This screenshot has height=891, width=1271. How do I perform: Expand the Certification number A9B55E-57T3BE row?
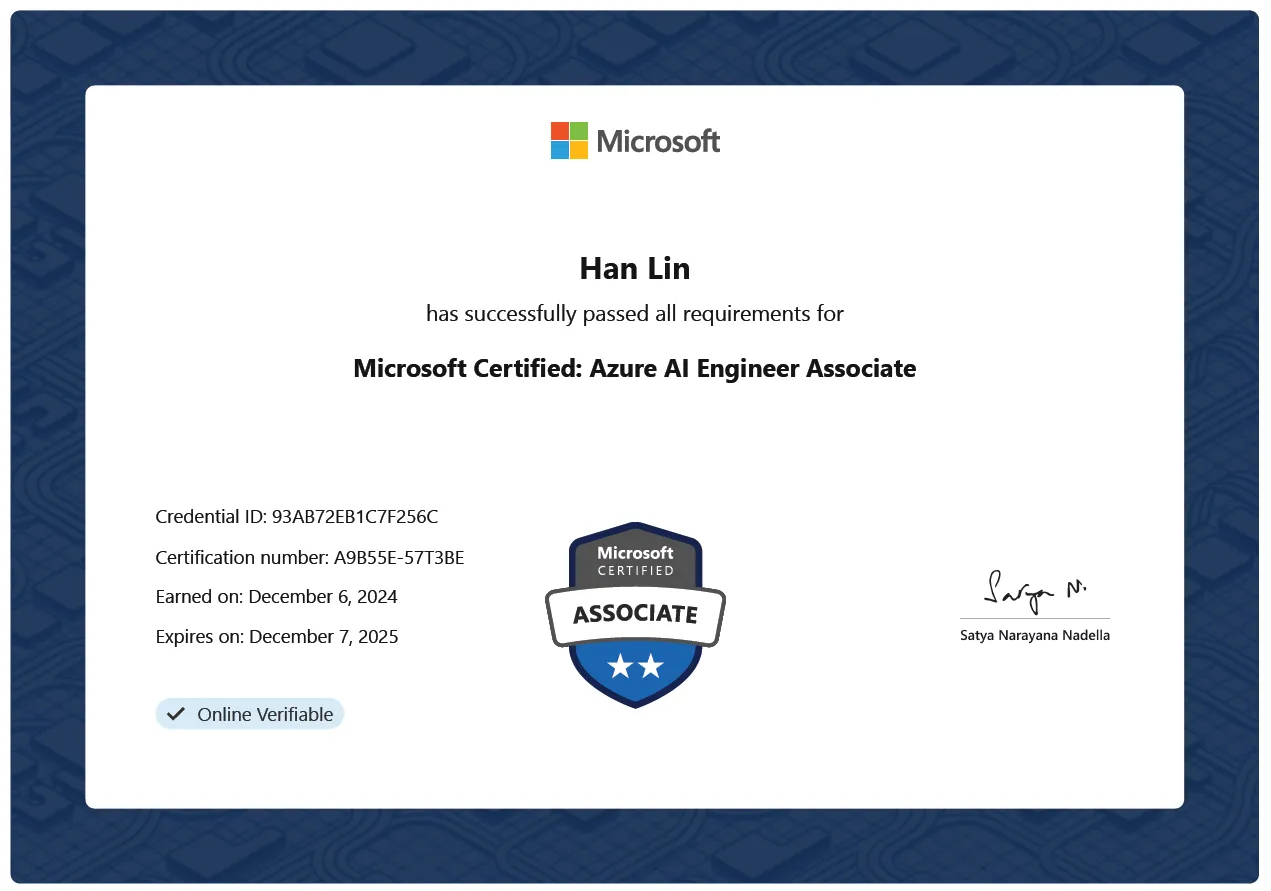pos(309,557)
